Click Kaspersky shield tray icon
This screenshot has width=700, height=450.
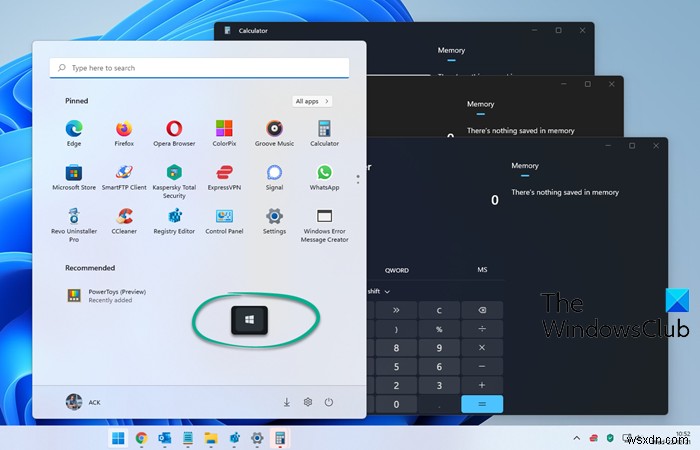[x=610, y=438]
